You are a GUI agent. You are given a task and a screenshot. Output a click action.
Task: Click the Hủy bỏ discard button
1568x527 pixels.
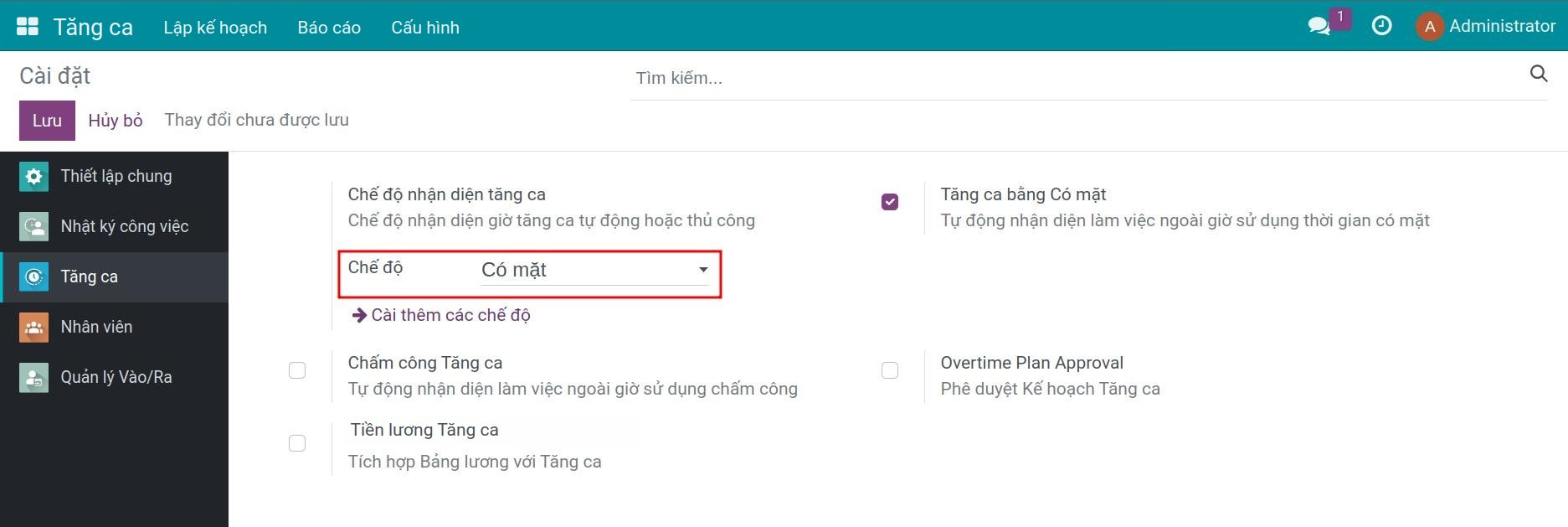116,121
